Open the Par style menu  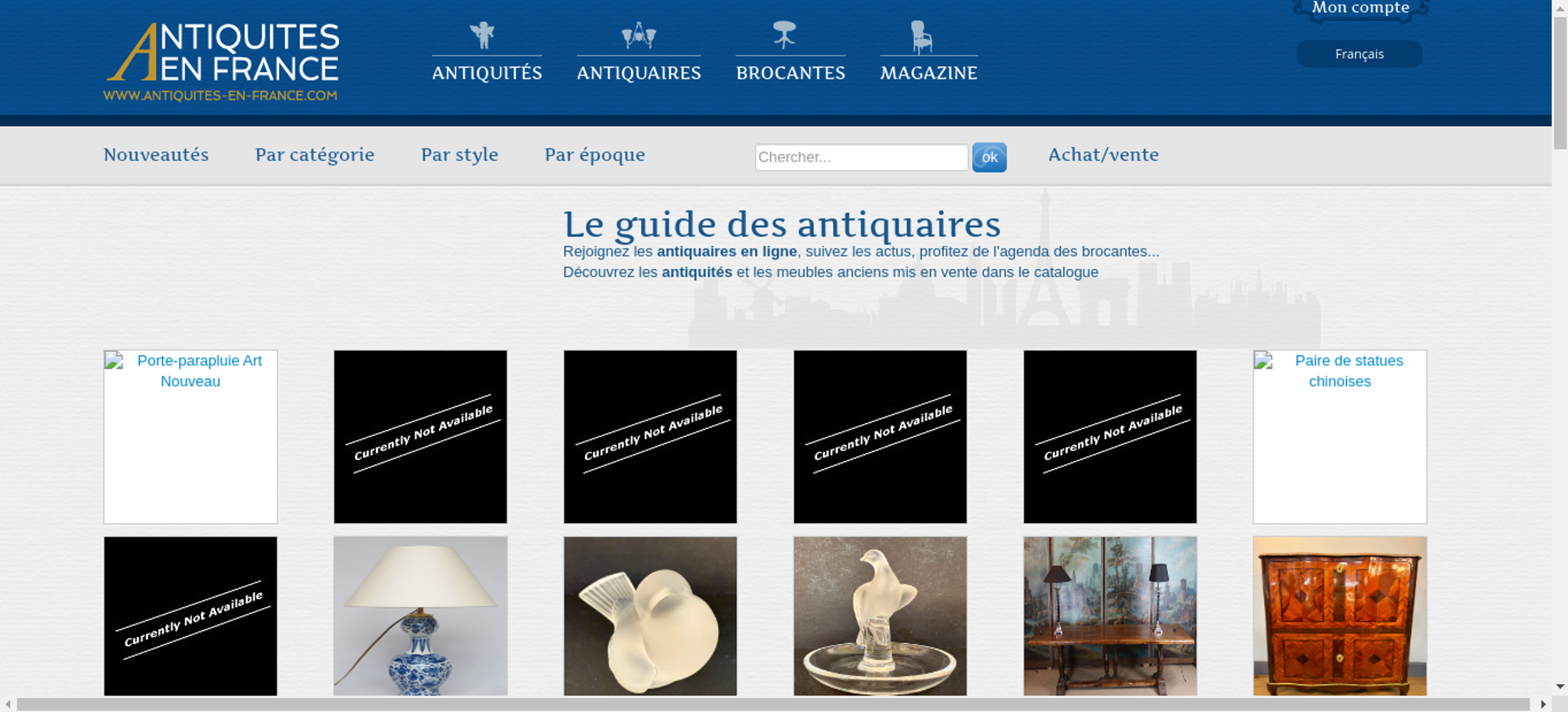[459, 154]
